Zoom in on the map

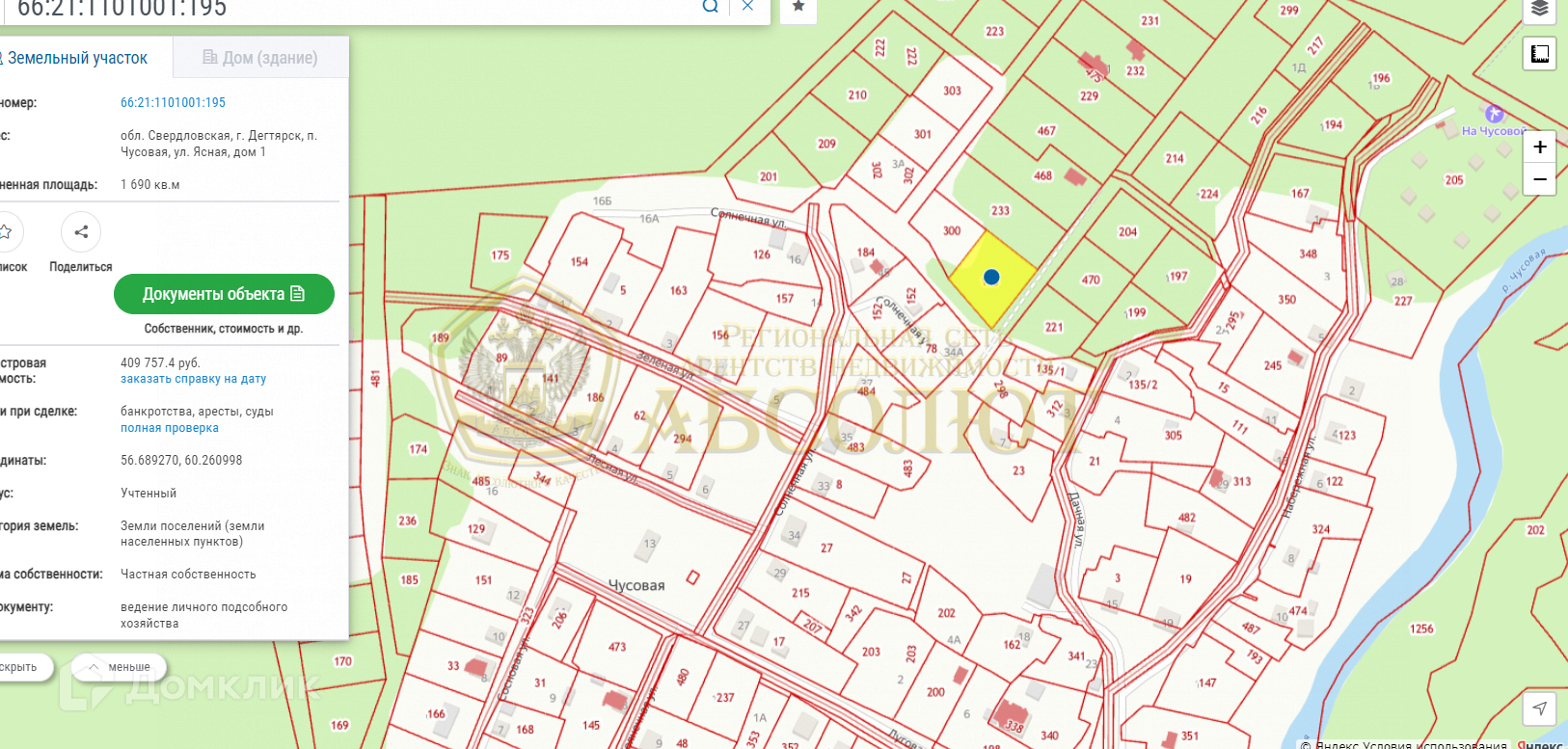(1540, 147)
